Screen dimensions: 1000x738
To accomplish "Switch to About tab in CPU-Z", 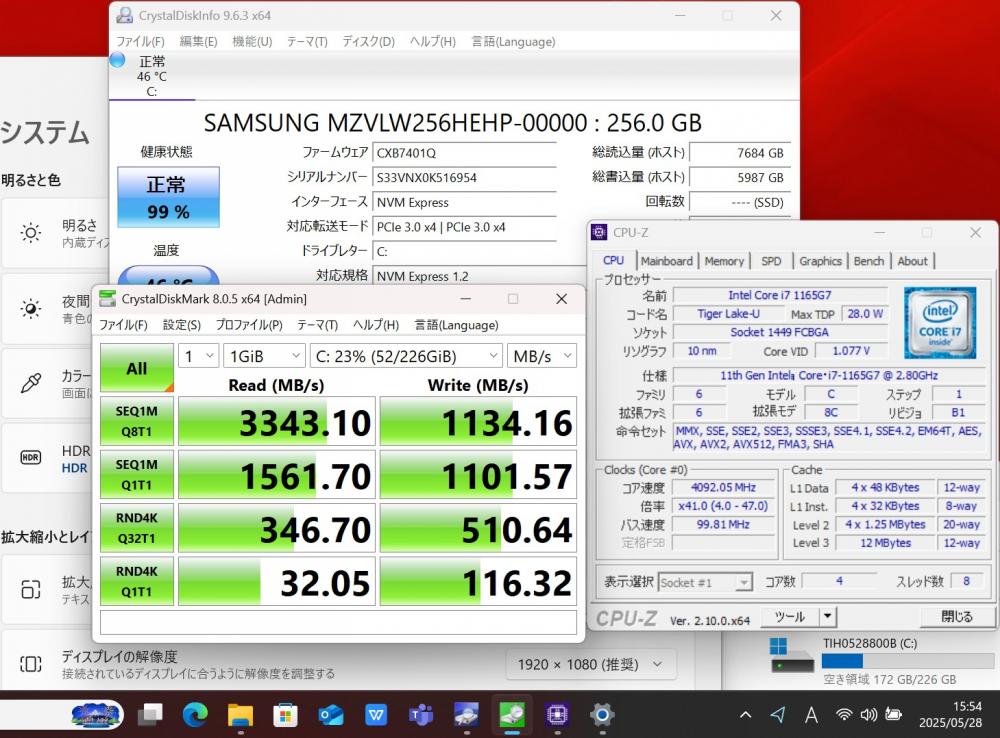I will pyautogui.click(x=913, y=261).
